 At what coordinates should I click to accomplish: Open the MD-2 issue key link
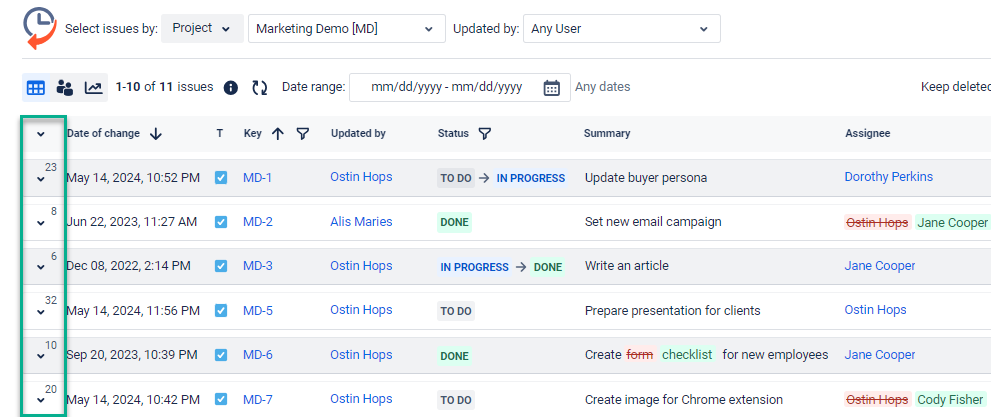[x=258, y=222]
